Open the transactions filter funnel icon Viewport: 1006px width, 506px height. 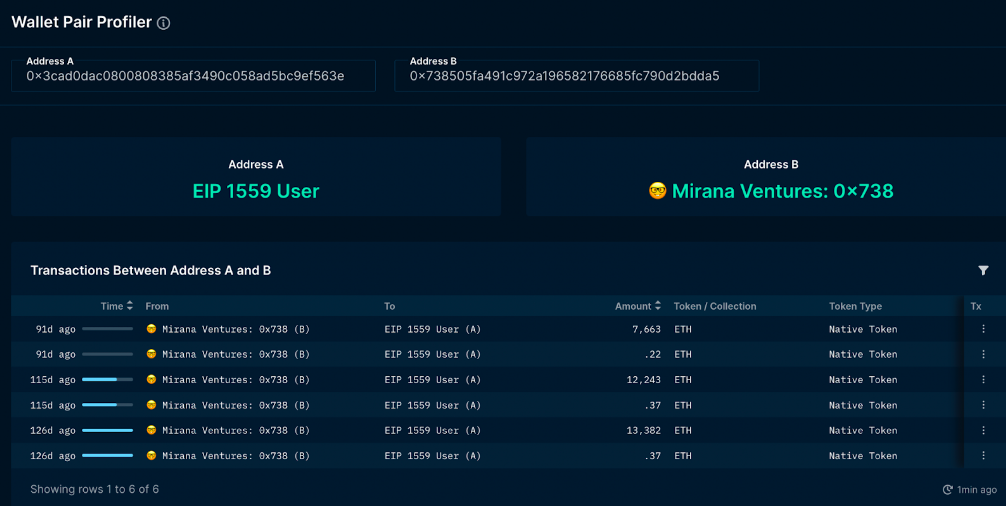[983, 271]
